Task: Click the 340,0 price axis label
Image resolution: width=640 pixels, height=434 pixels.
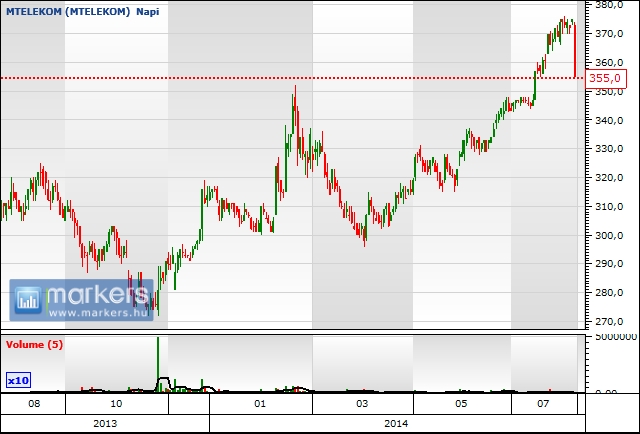Action: [610, 120]
